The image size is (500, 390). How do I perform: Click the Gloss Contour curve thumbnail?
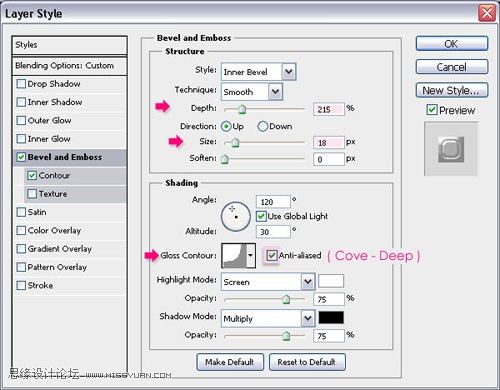click(234, 255)
